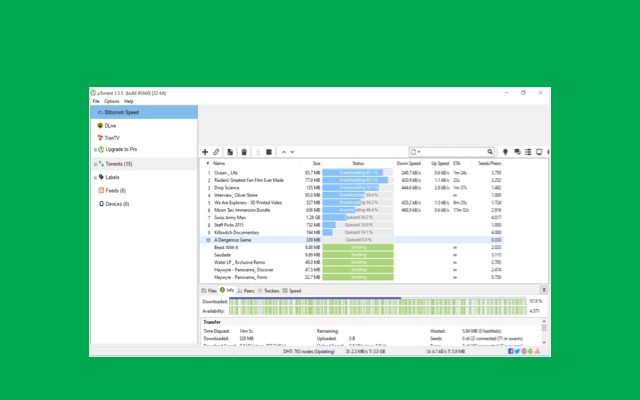The height and width of the screenshot is (400, 640).
Task: Click the Twitter icon in status bar
Action: (517, 351)
